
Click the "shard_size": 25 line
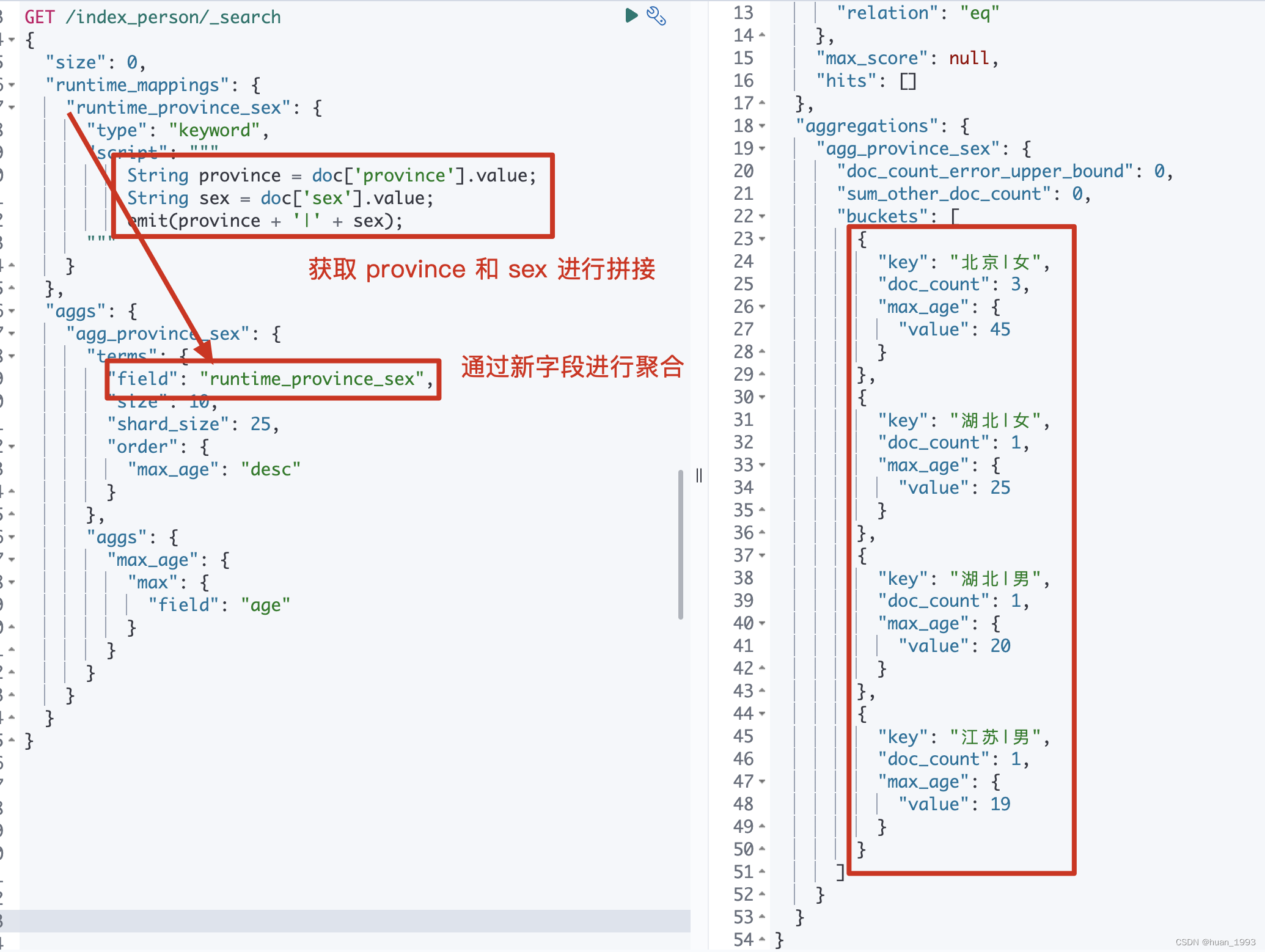pos(194,424)
